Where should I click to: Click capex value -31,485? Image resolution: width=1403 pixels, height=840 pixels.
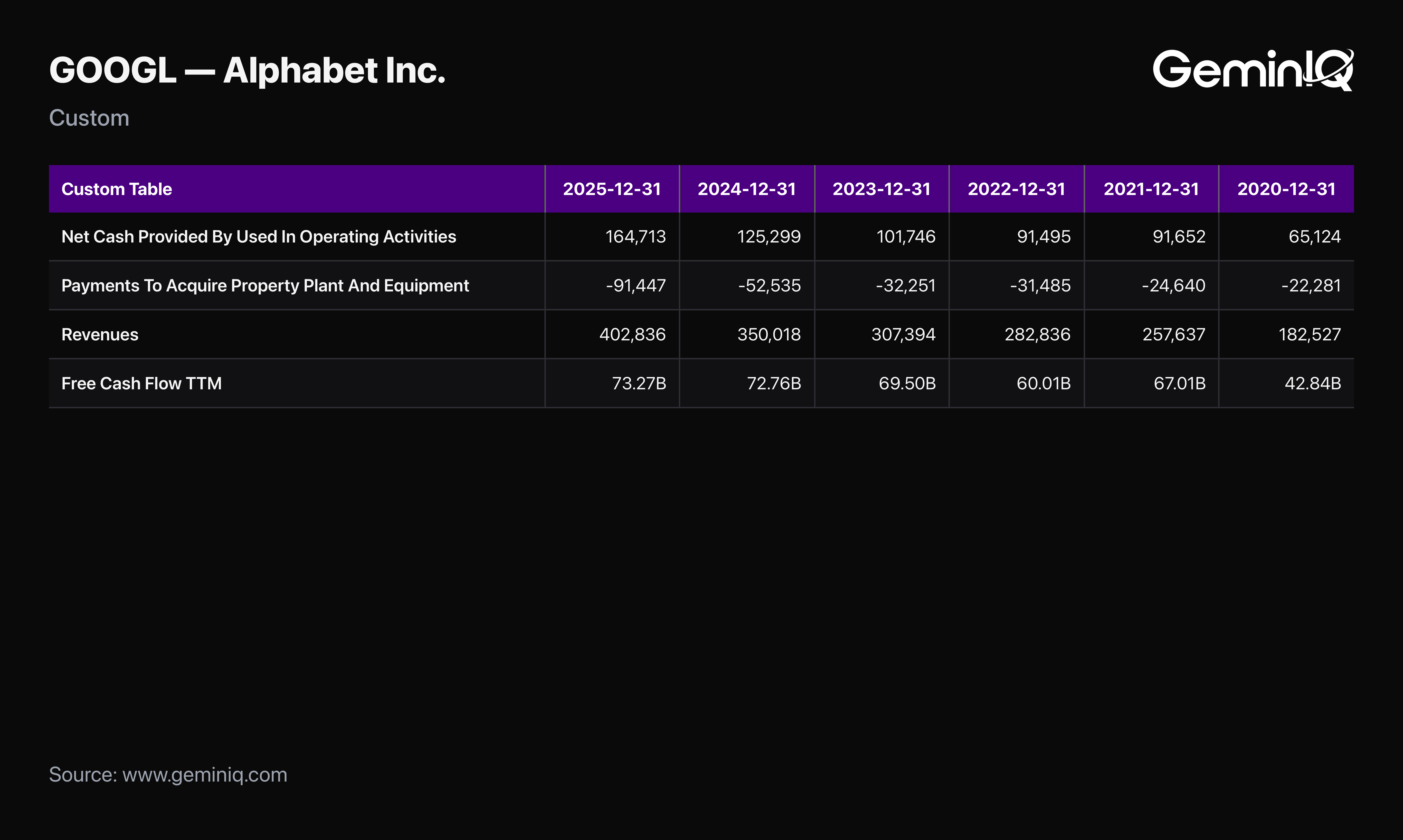pyautogui.click(x=1040, y=286)
